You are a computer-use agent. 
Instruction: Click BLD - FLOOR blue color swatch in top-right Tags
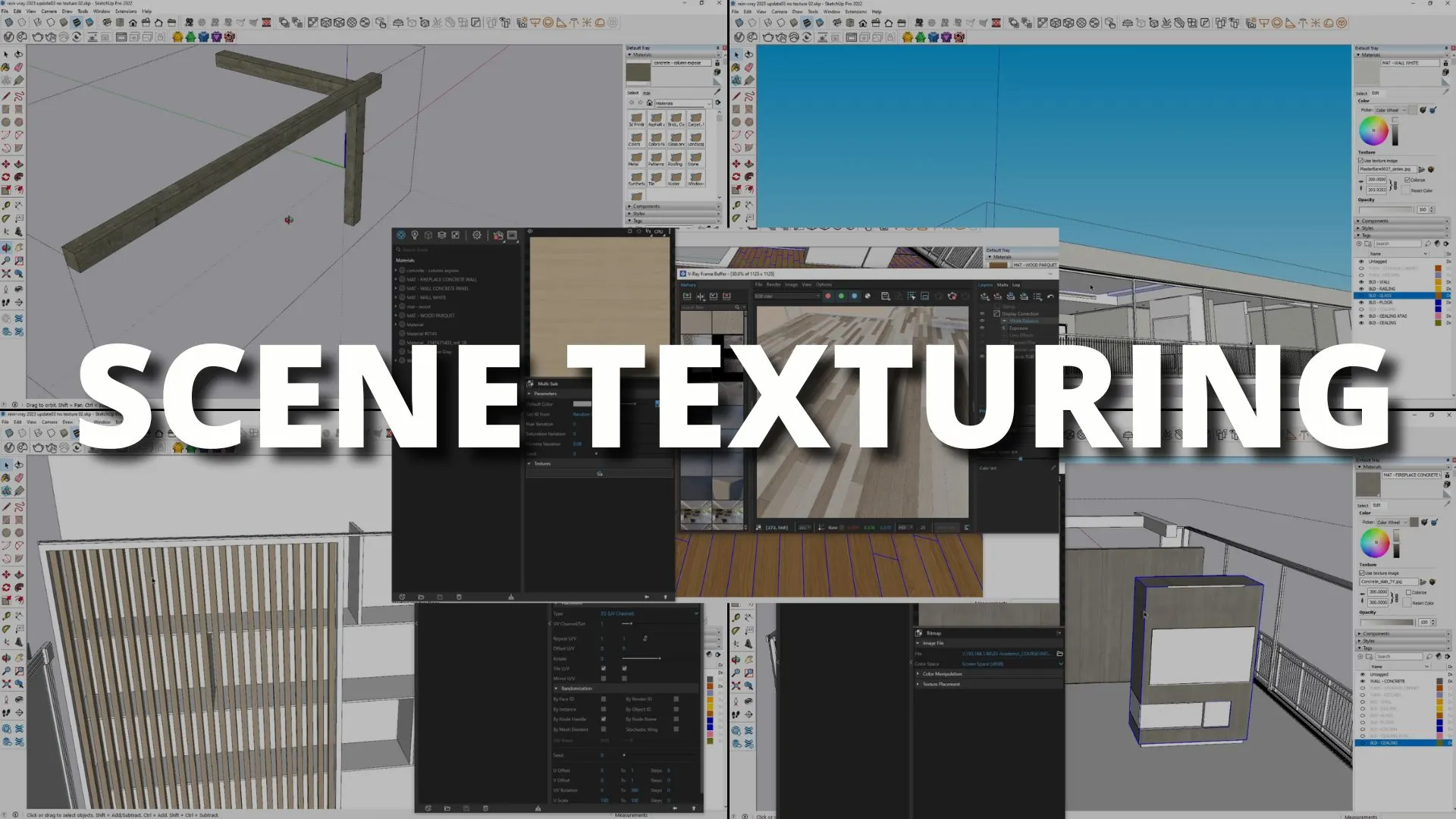[x=1438, y=303]
